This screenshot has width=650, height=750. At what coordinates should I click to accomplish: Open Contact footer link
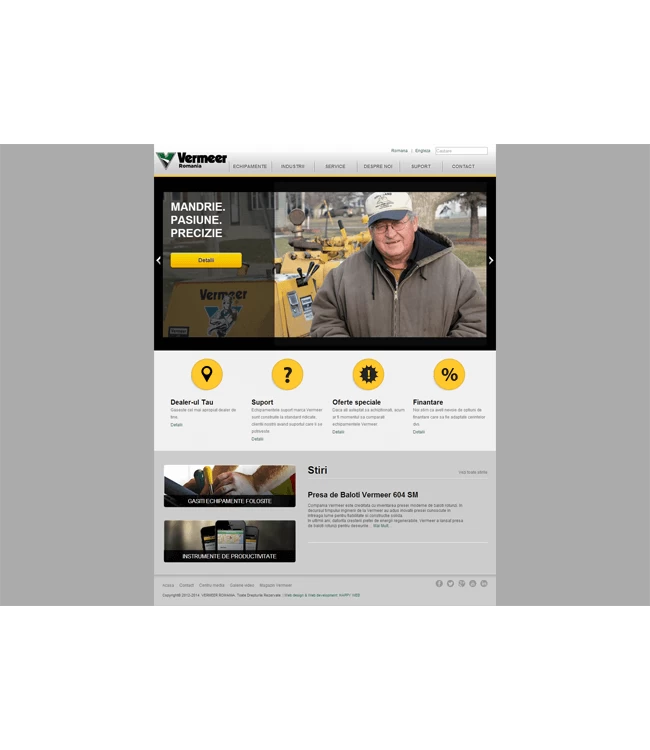pyautogui.click(x=187, y=585)
